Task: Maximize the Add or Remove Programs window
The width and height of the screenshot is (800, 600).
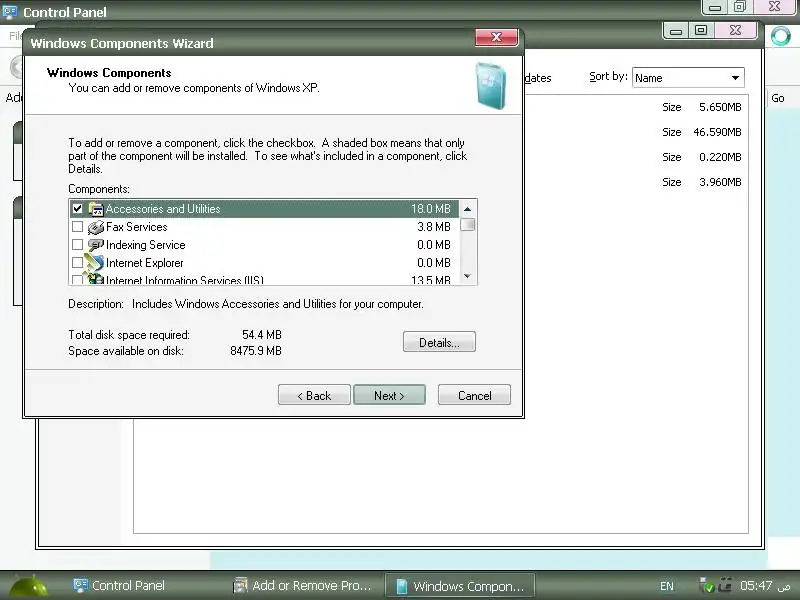Action: coord(702,31)
